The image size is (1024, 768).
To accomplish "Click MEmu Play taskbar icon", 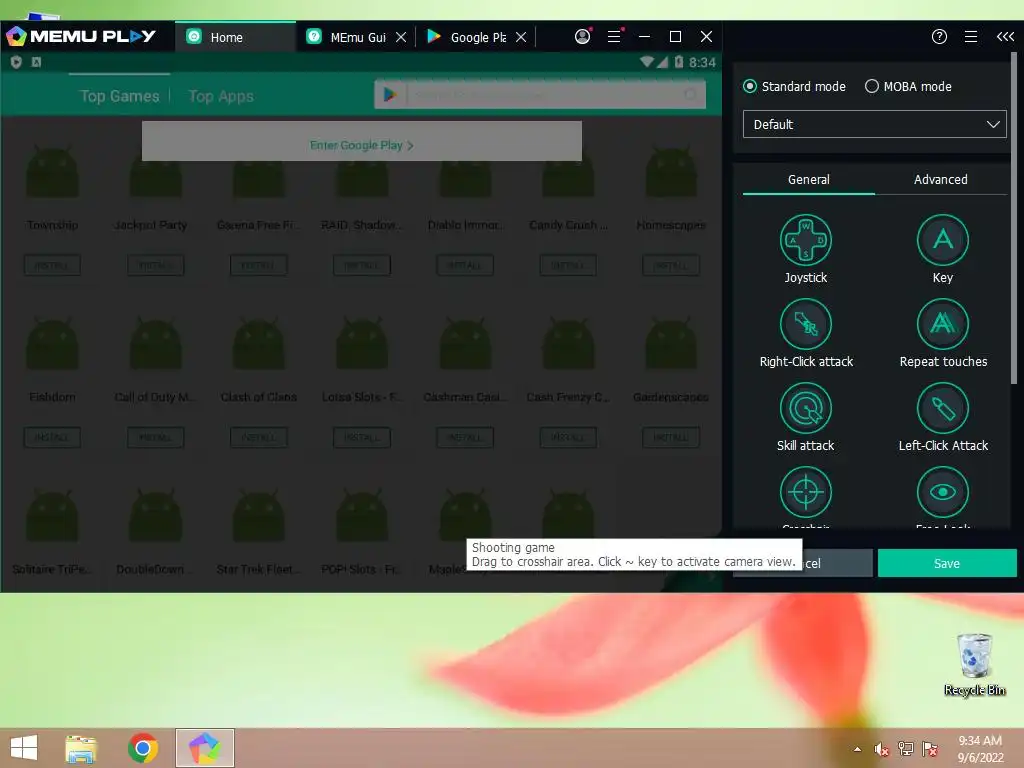I will [x=204, y=748].
